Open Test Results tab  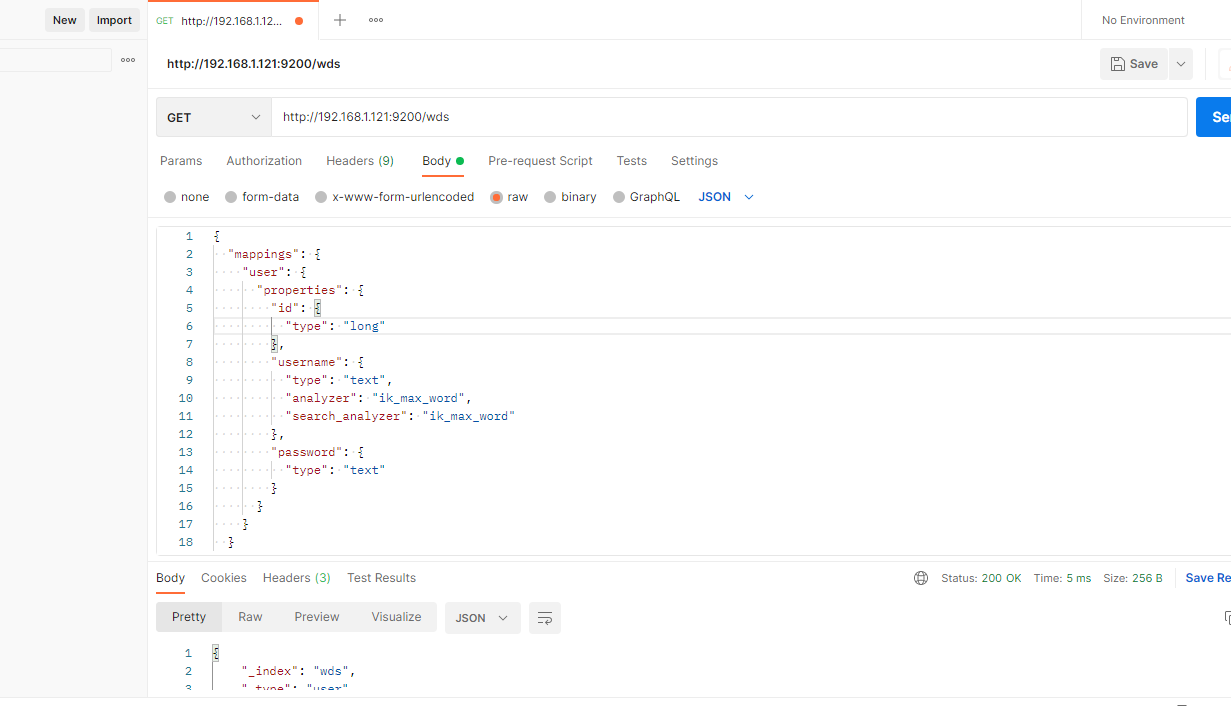[x=381, y=578]
